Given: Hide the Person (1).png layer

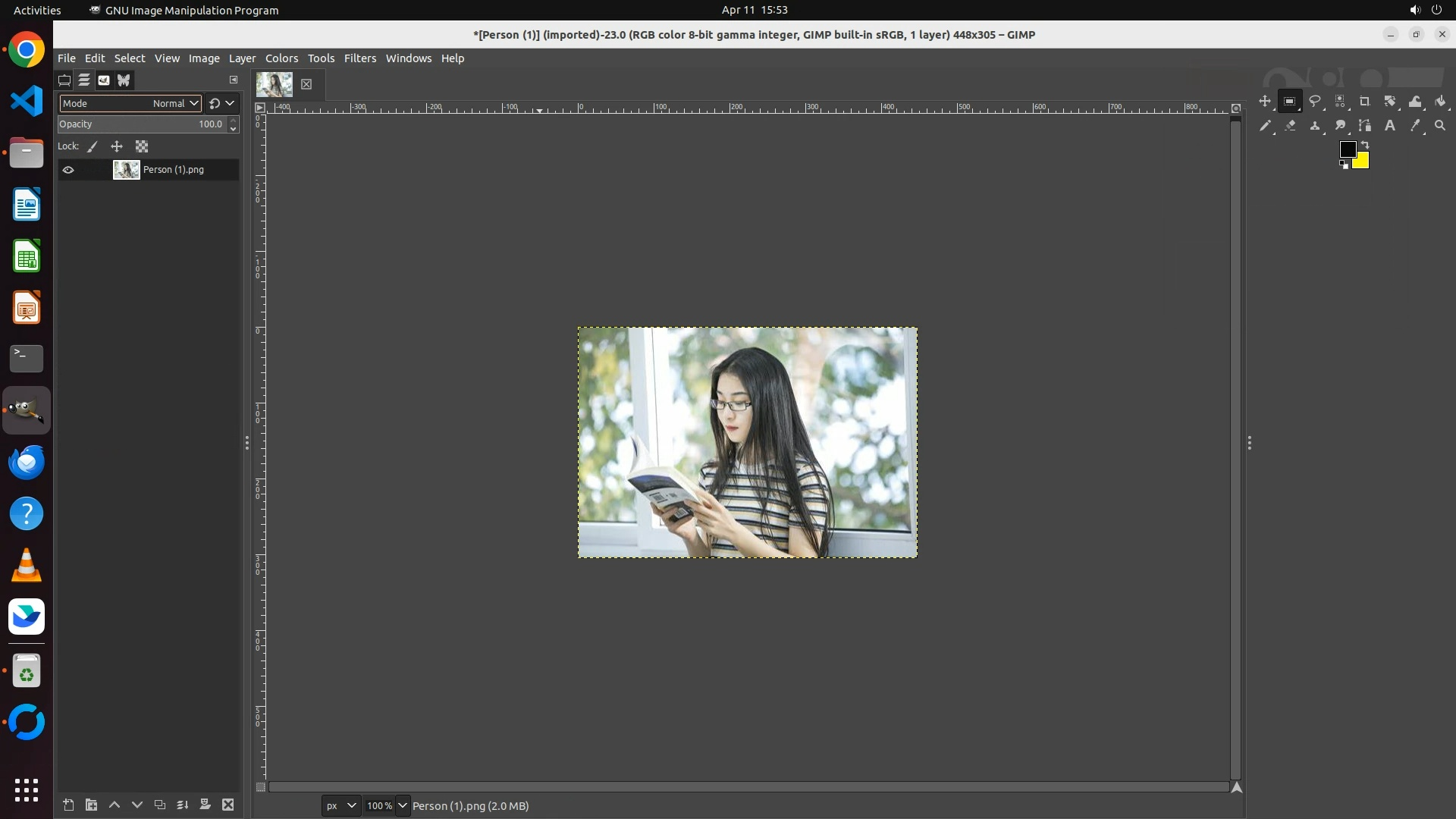Looking at the screenshot, I should tap(68, 170).
